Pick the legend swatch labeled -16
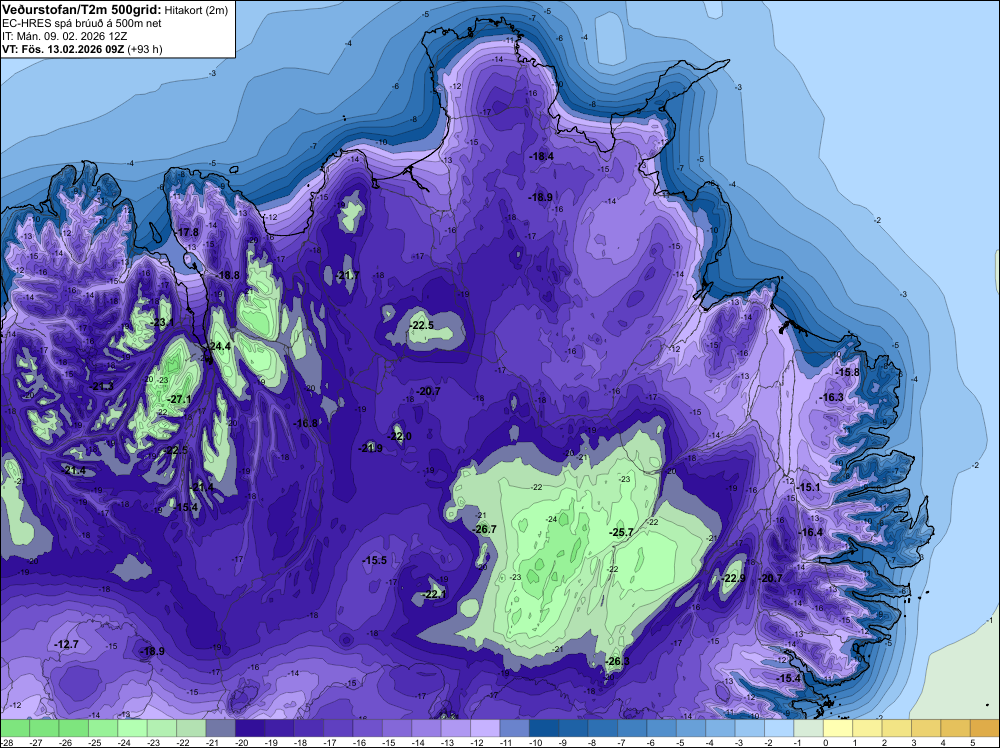The image size is (1000, 748). 367,728
